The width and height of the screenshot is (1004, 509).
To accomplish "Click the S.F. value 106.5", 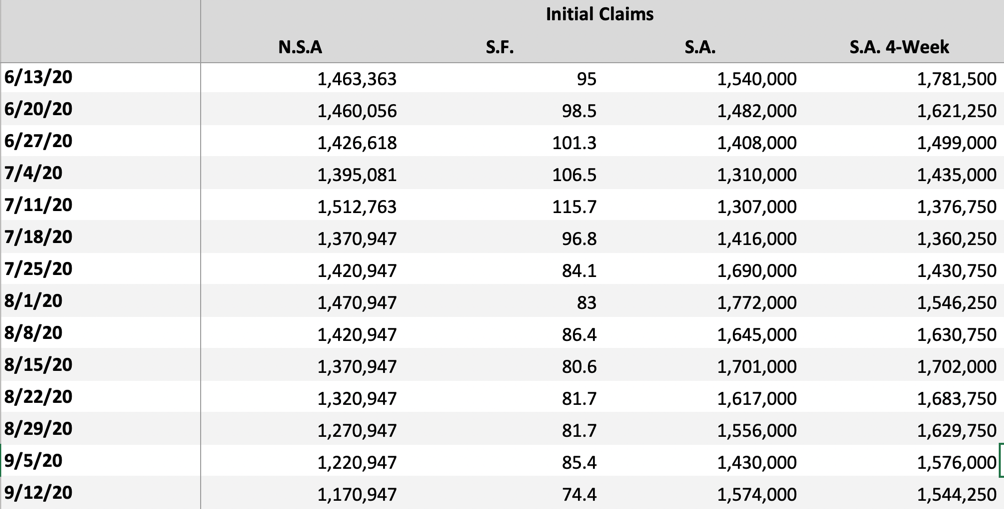I will (x=574, y=175).
